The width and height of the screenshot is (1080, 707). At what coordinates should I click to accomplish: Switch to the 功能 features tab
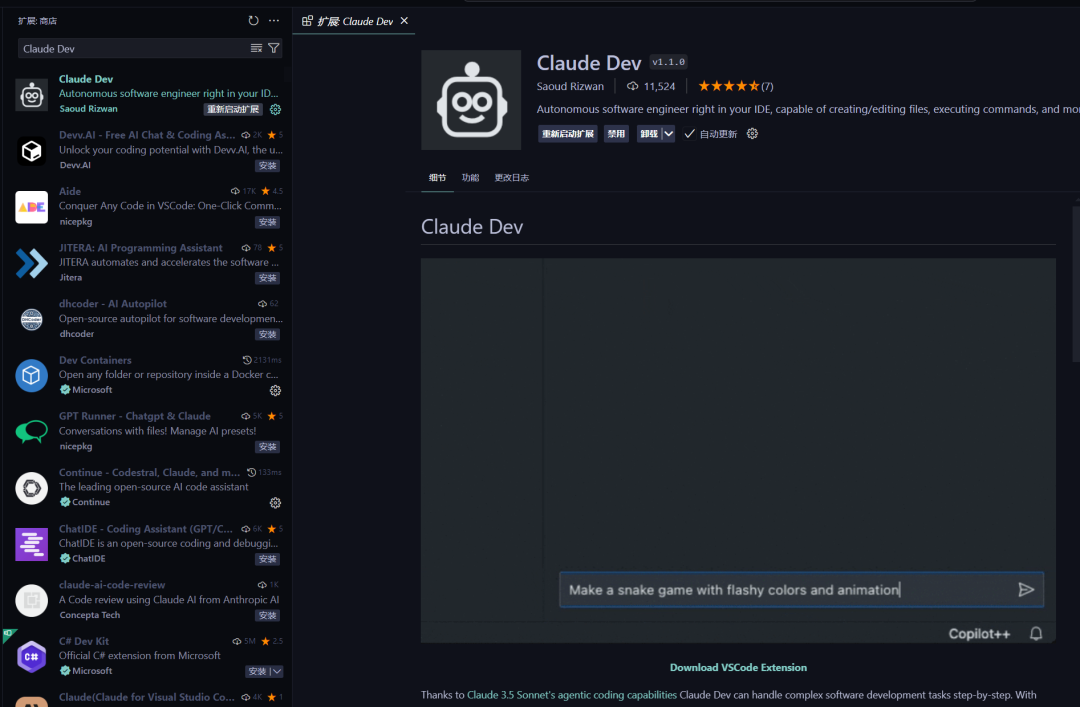point(470,178)
